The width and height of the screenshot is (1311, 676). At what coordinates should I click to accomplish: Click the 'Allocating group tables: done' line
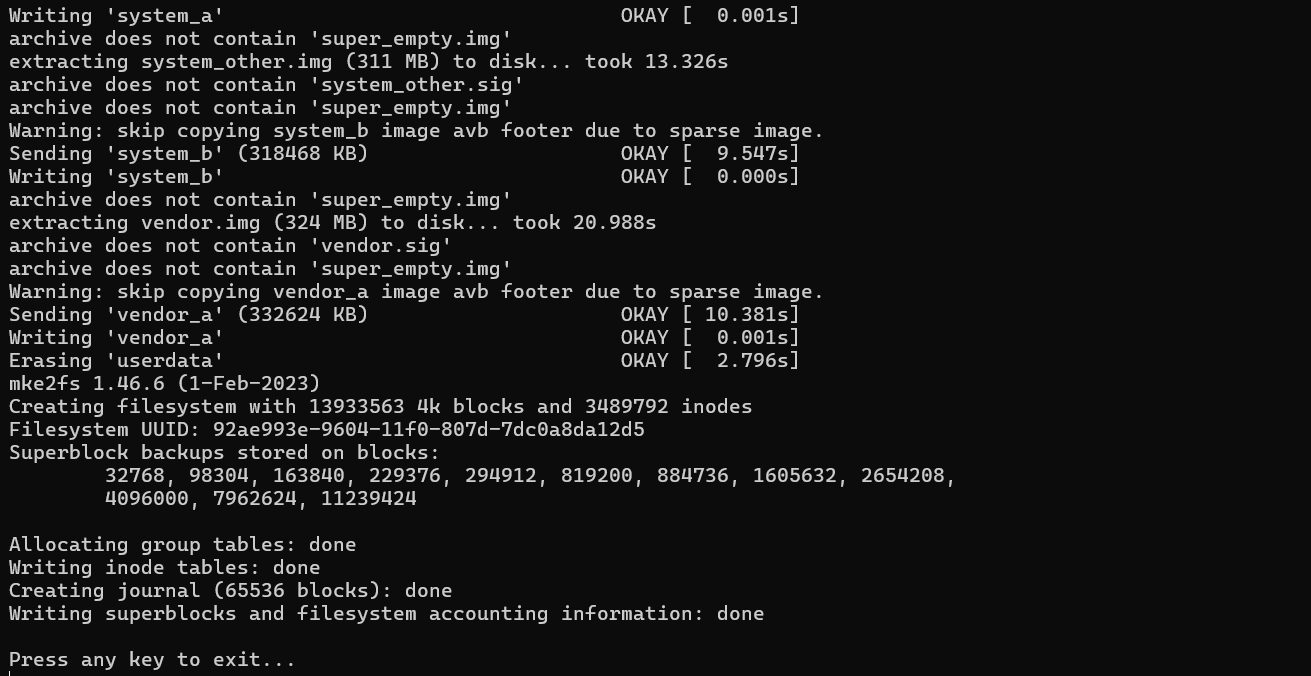pyautogui.click(x=182, y=545)
